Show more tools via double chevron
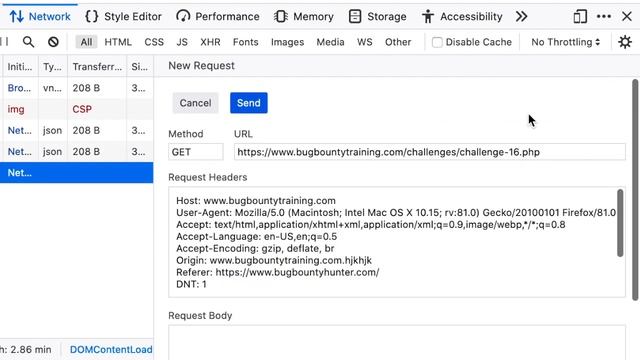 click(x=521, y=17)
